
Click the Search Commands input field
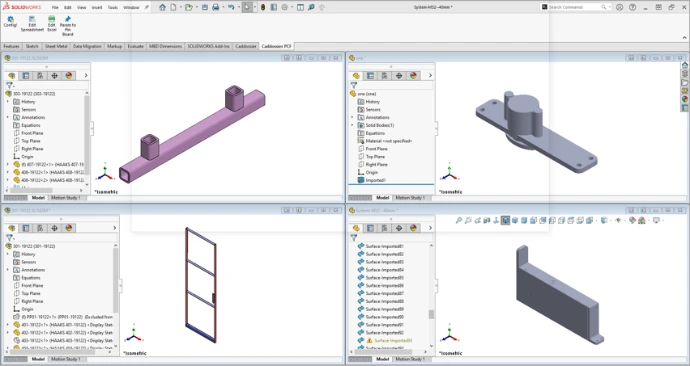point(576,7)
